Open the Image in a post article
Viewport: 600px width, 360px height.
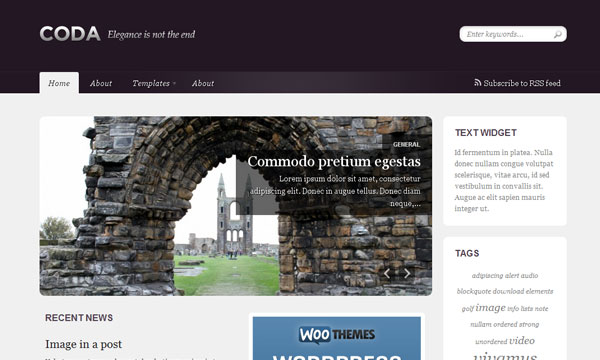point(83,344)
